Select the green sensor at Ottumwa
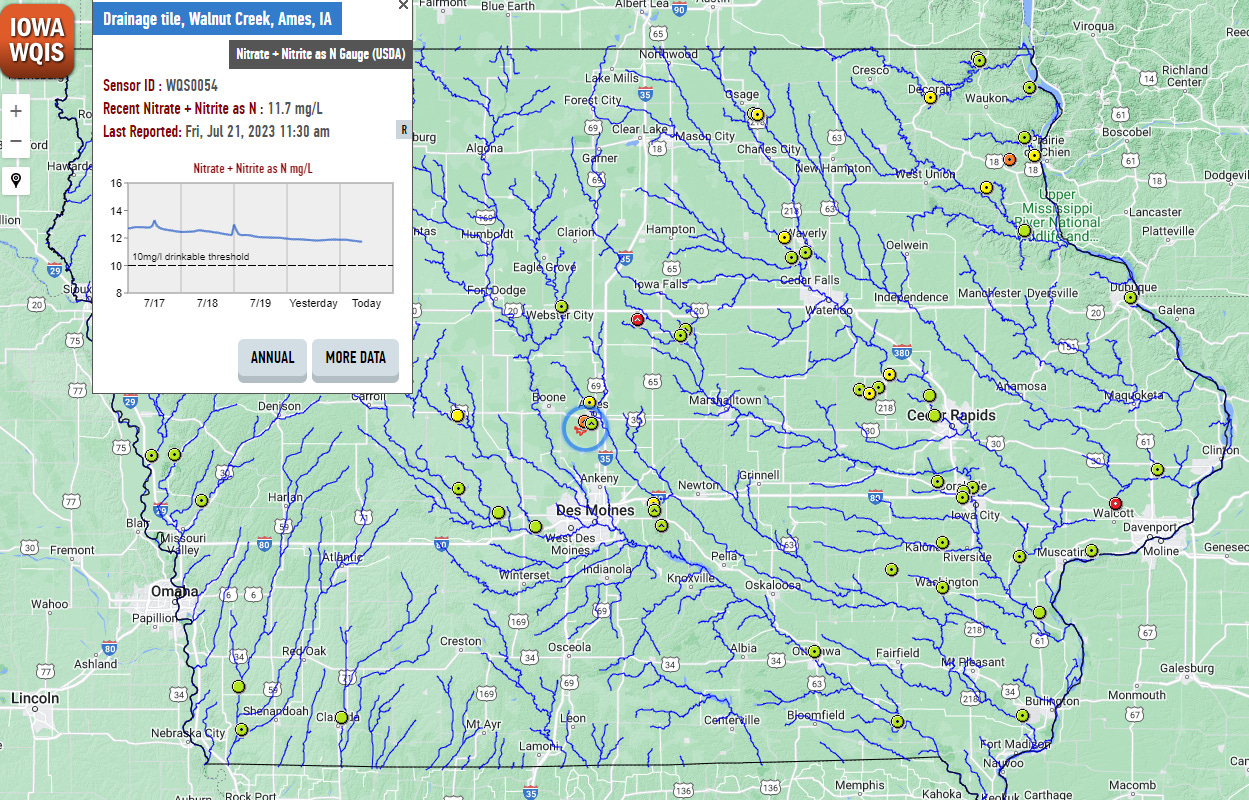The height and width of the screenshot is (800, 1249). click(x=815, y=651)
